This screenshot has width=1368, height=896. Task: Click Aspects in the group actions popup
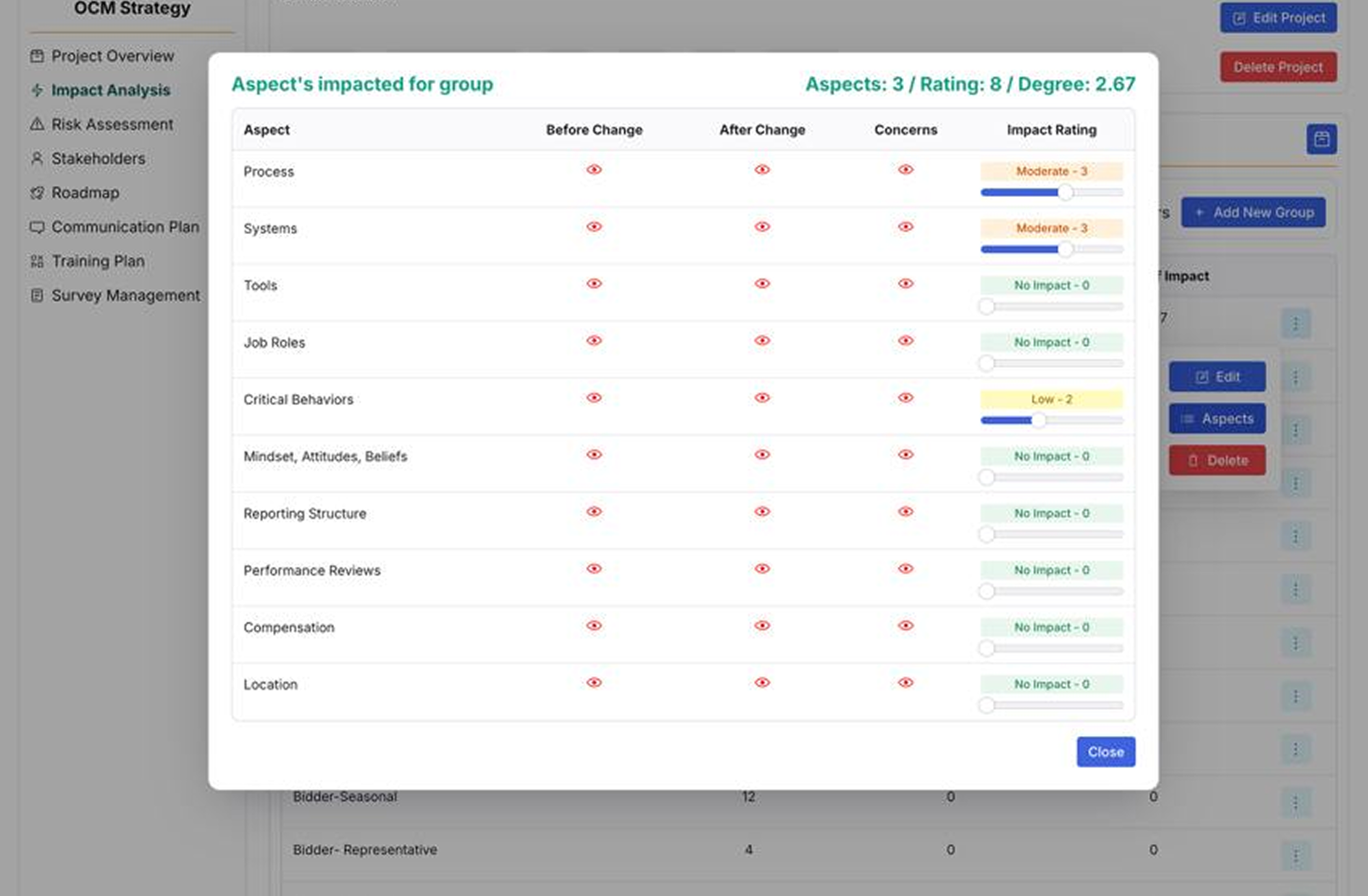point(1217,419)
